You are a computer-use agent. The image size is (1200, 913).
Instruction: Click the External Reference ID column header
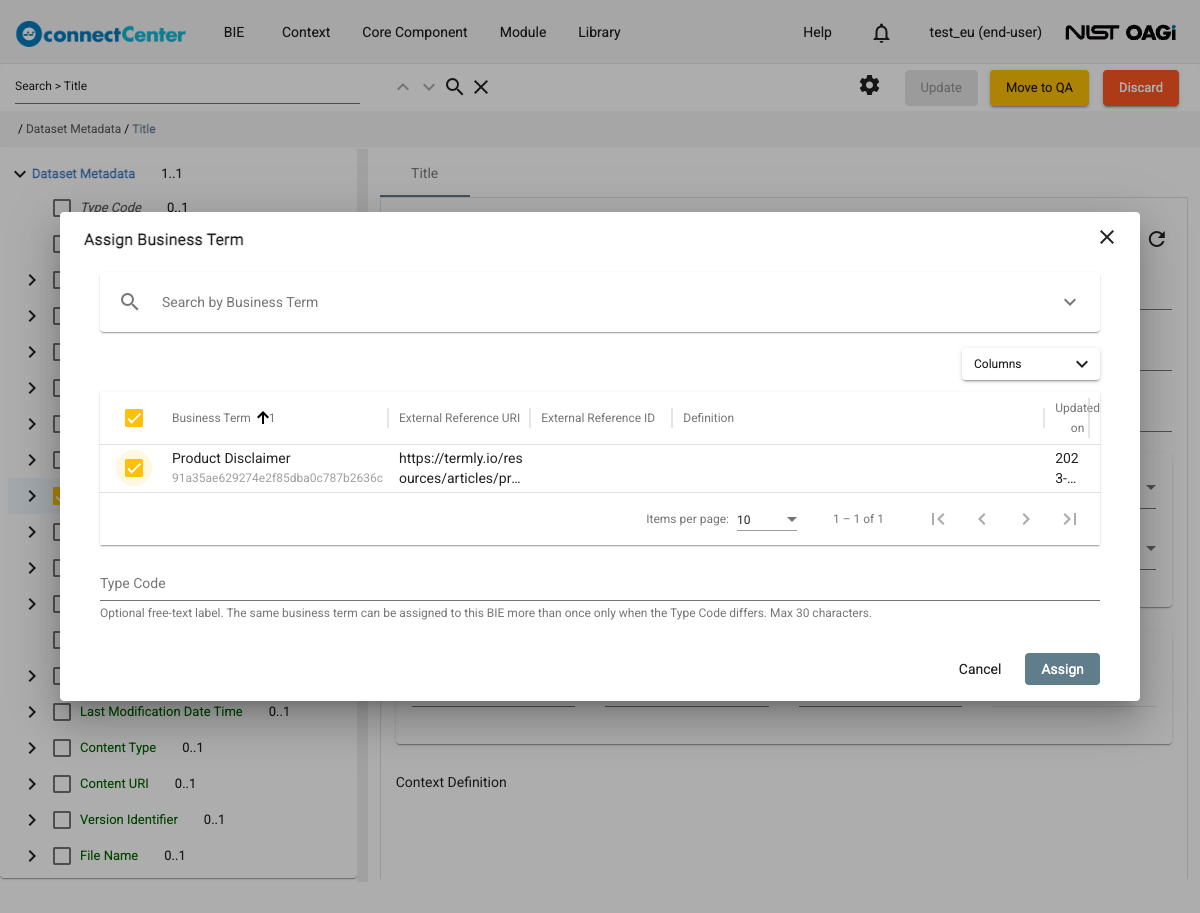(598, 418)
